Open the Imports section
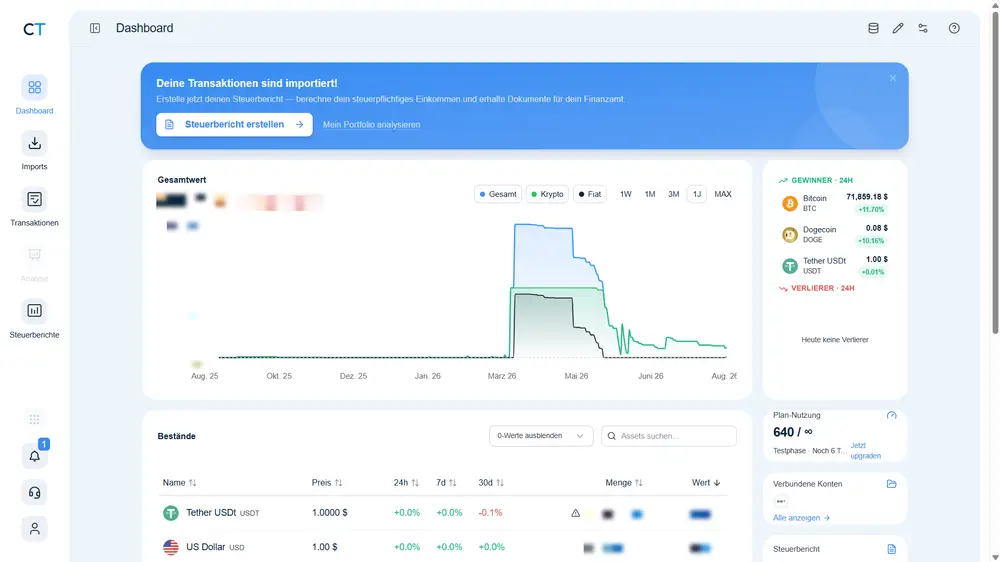1000x562 pixels. 34,151
